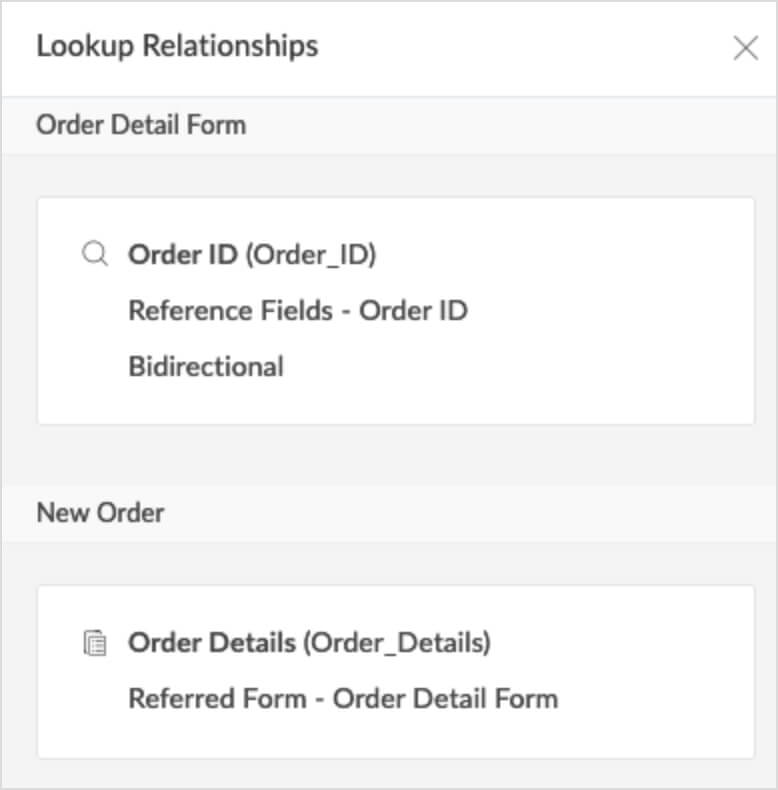Click the dash in the Reference Fields line
Viewport: 778px width, 790px height.
[346, 311]
